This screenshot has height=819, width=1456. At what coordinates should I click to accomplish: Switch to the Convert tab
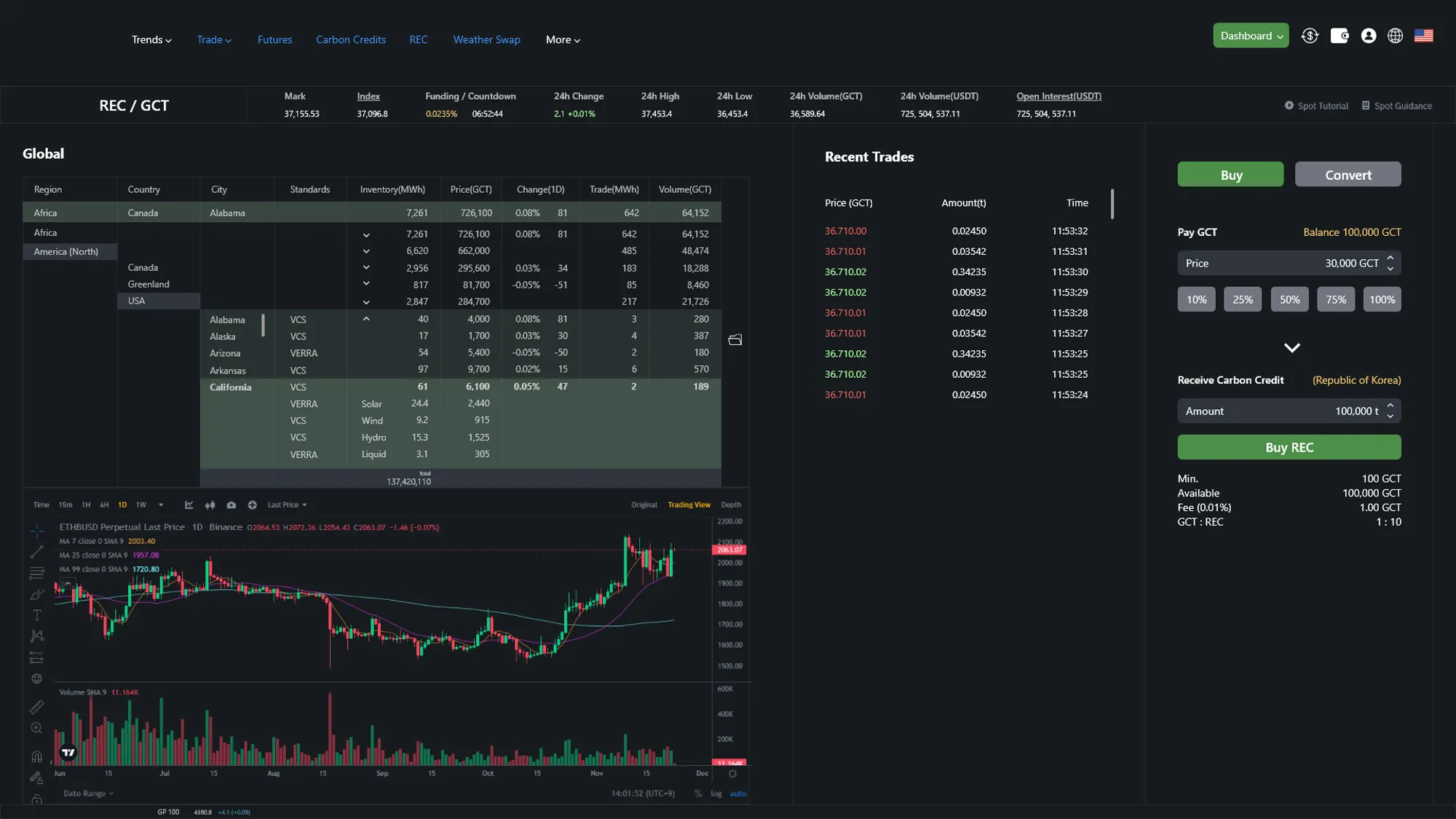1348,175
